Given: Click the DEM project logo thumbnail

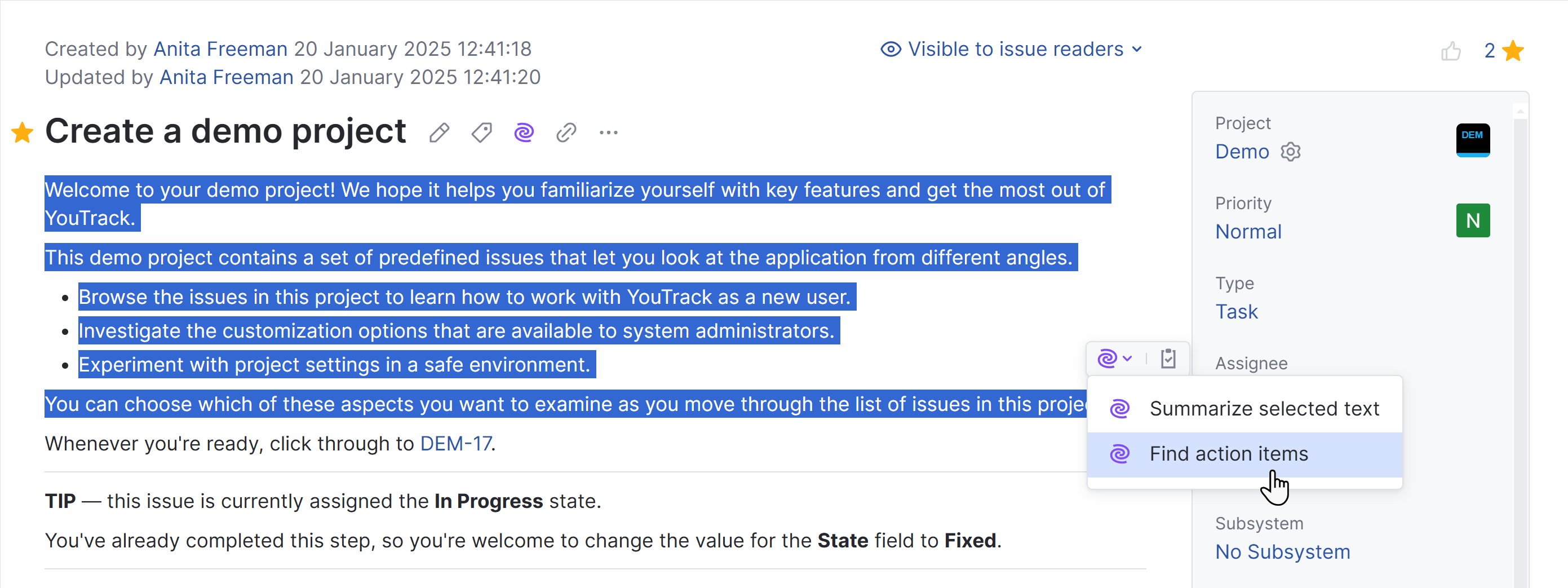Looking at the screenshot, I should click(x=1472, y=140).
